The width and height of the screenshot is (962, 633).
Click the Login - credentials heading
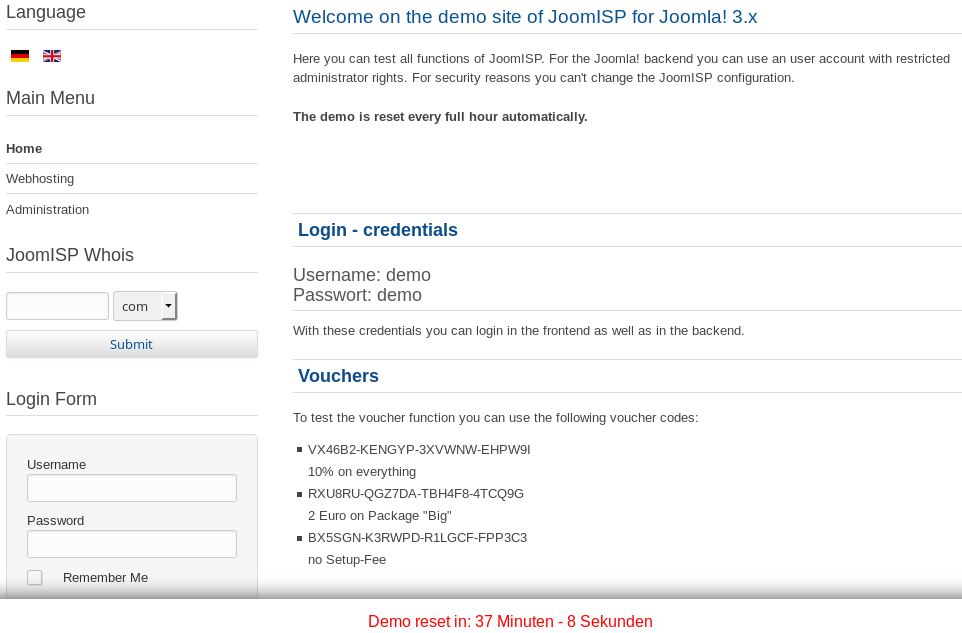[378, 230]
